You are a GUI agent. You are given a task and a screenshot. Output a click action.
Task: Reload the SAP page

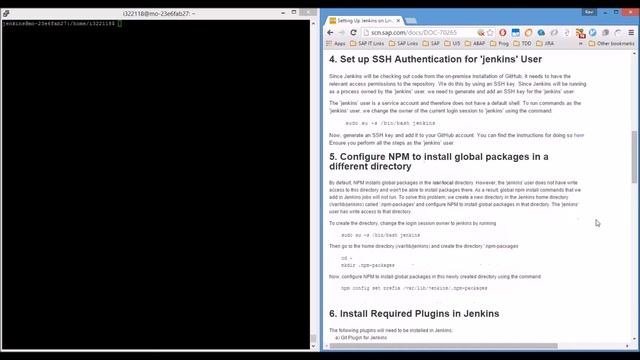click(353, 32)
